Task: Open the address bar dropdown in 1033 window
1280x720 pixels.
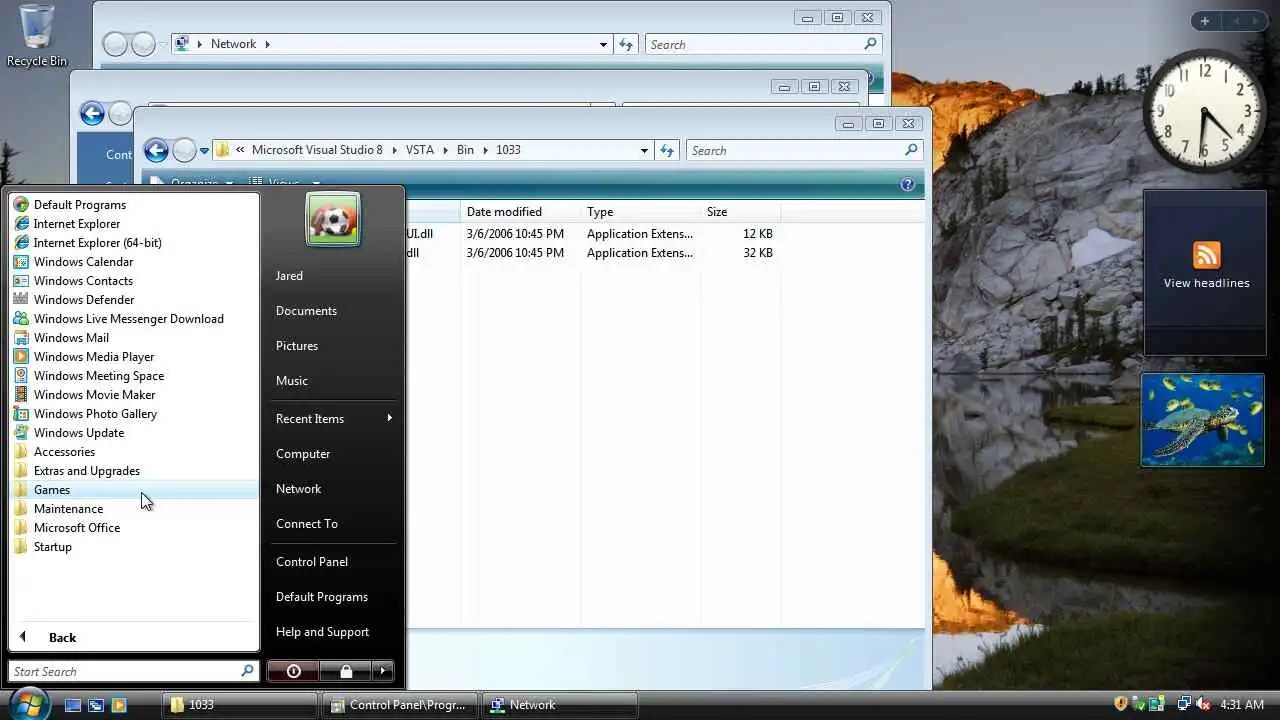Action: coord(644,150)
